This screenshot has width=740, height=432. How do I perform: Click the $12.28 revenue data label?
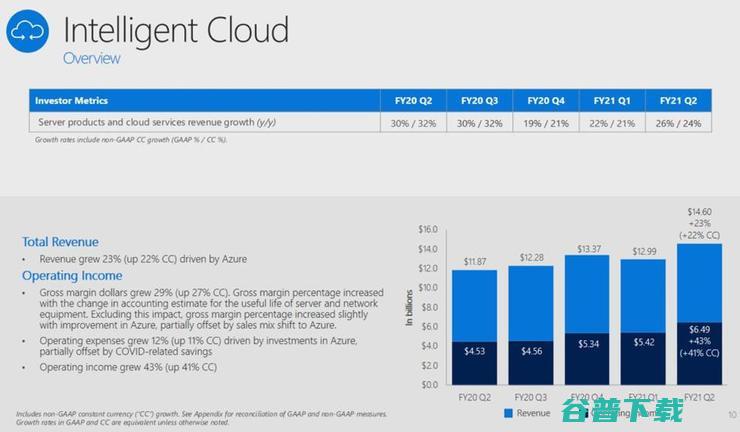pyautogui.click(x=531, y=257)
